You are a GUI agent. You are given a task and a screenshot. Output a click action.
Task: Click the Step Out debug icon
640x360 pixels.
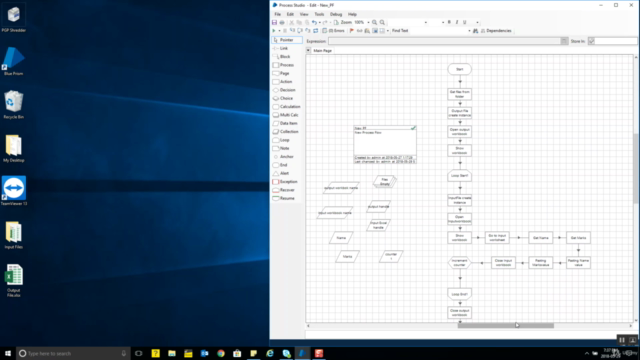(307, 31)
